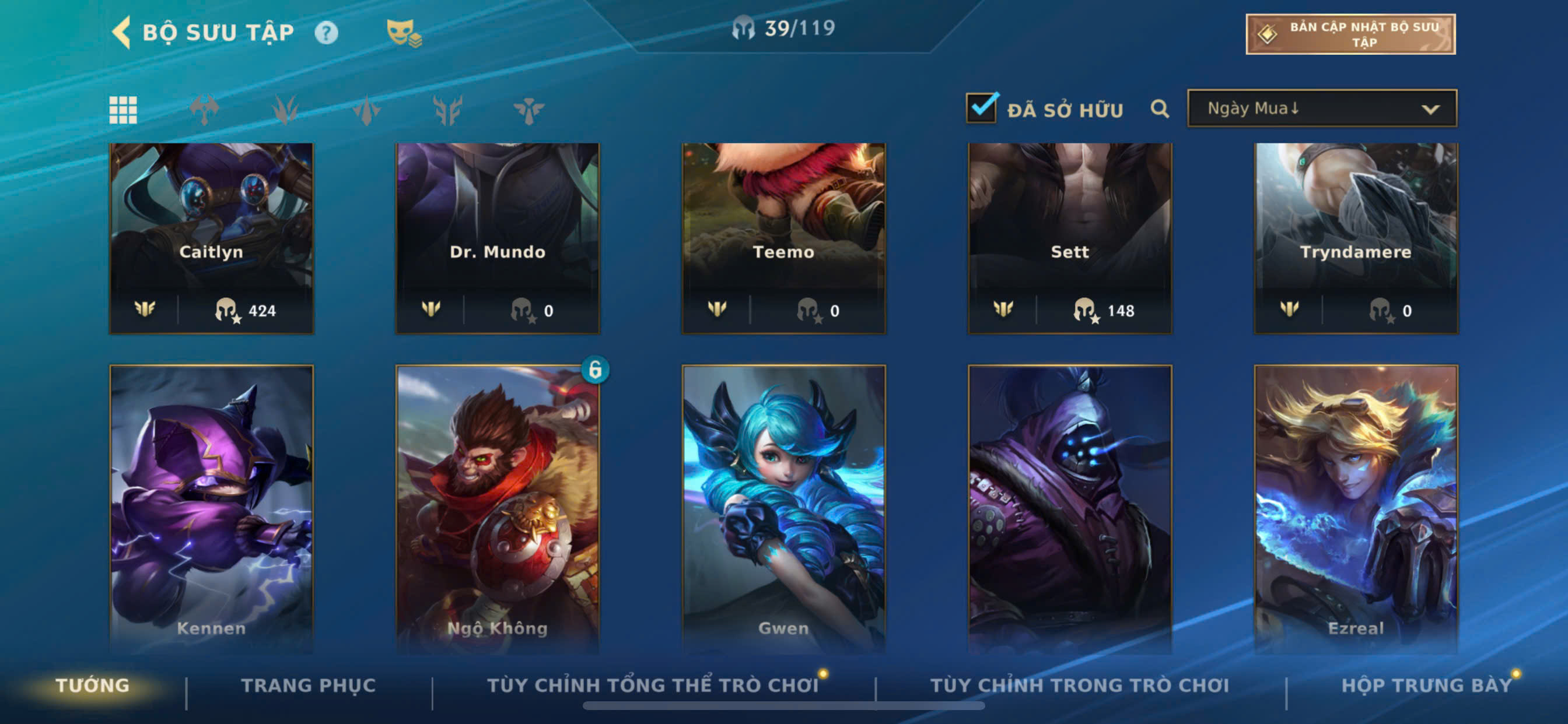Select the fifth role filter icon

click(x=528, y=110)
